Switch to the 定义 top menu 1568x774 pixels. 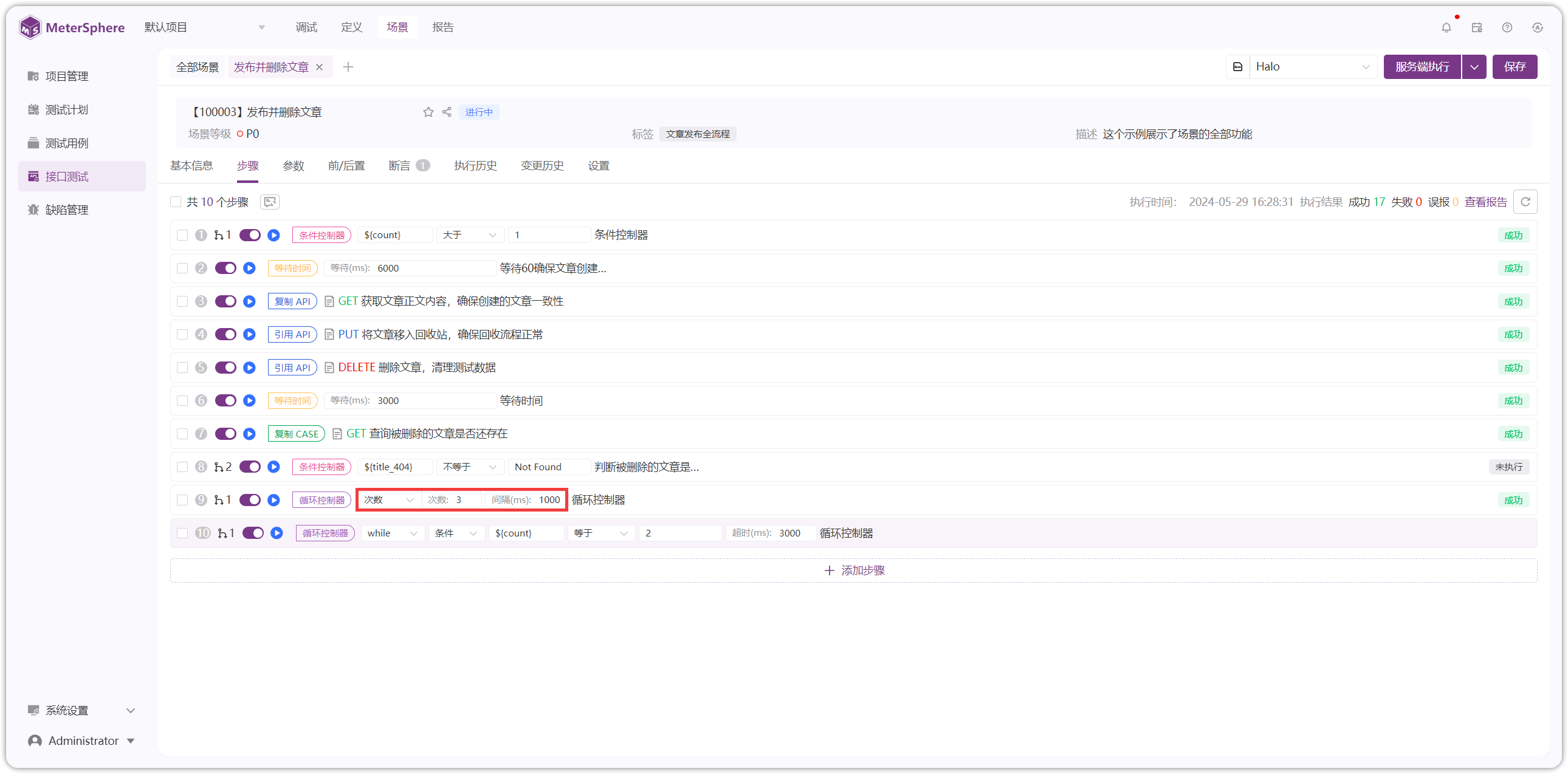pyautogui.click(x=352, y=27)
